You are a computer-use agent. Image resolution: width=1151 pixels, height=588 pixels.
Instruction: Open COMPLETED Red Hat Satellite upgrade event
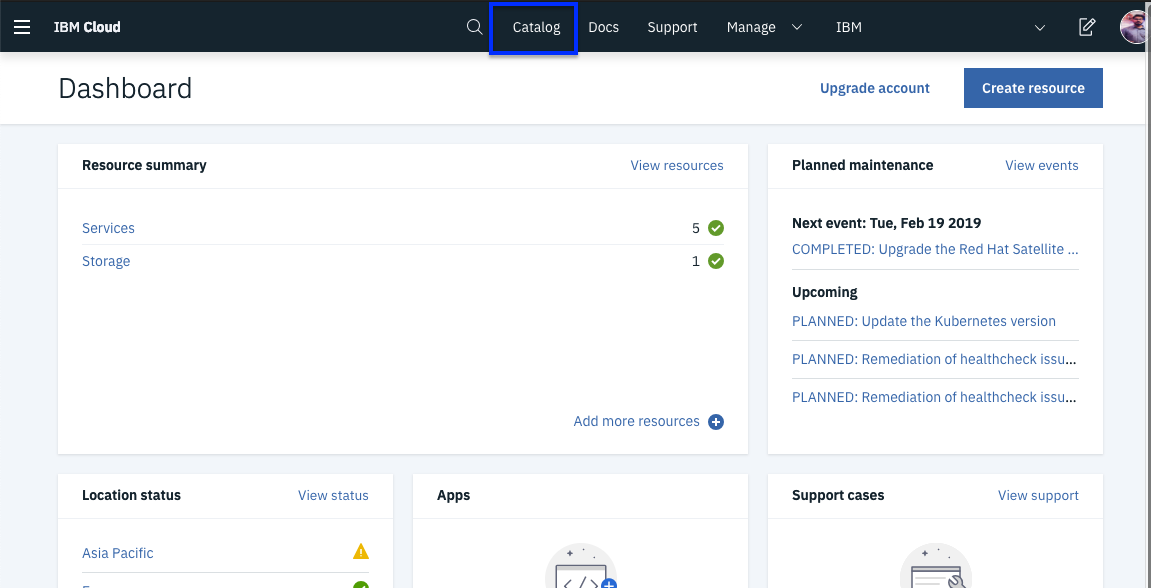[x=935, y=250]
